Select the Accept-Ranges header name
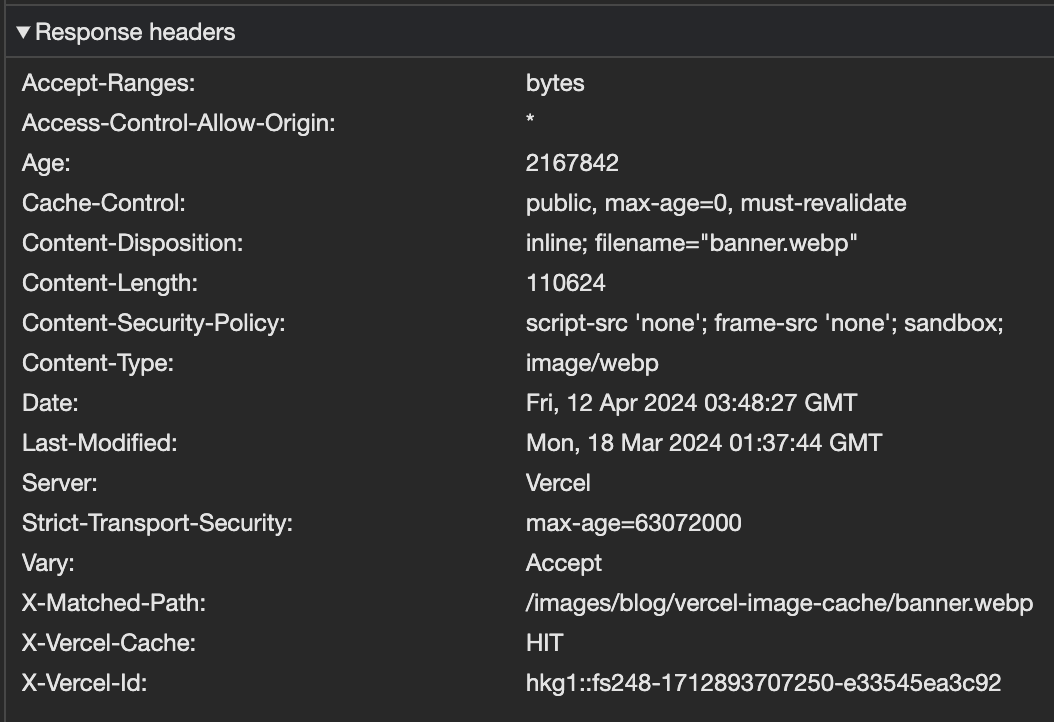The width and height of the screenshot is (1054, 722). pyautogui.click(x=108, y=83)
